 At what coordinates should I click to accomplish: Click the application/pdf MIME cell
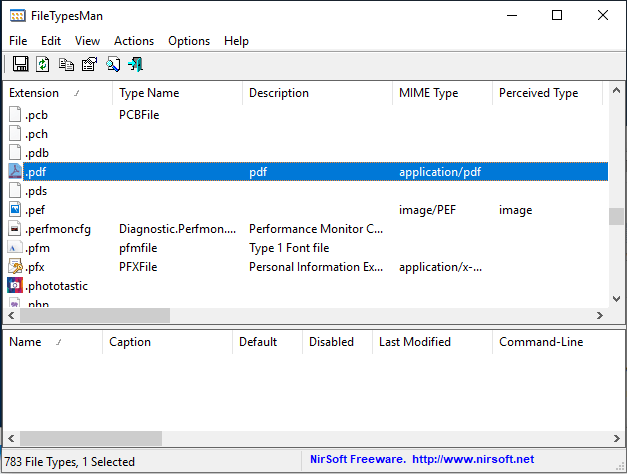(x=440, y=172)
